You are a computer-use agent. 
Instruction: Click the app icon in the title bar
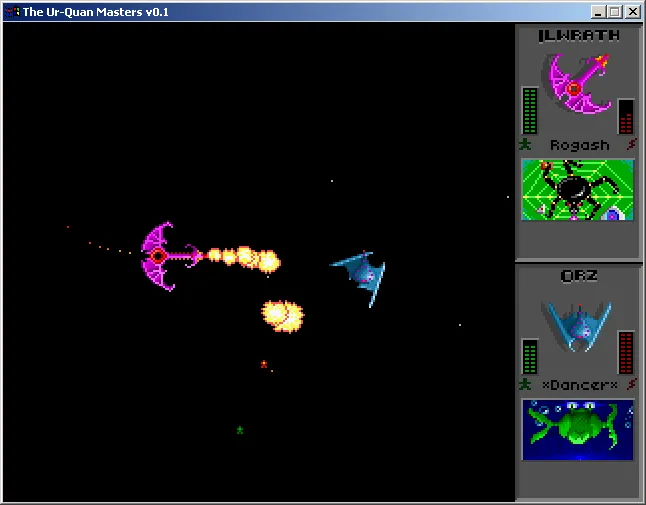[12, 12]
